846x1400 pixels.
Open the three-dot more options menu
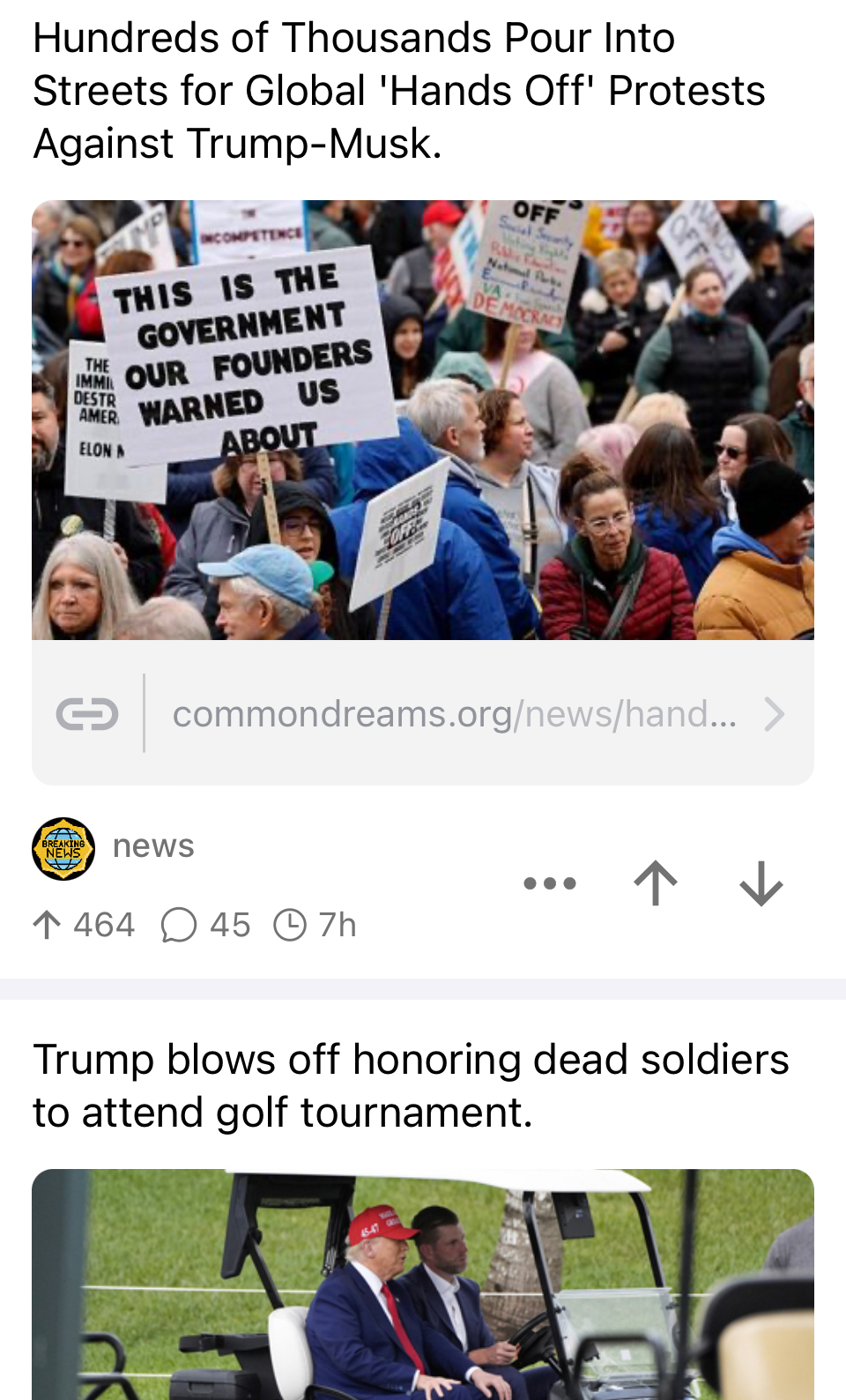pos(550,882)
